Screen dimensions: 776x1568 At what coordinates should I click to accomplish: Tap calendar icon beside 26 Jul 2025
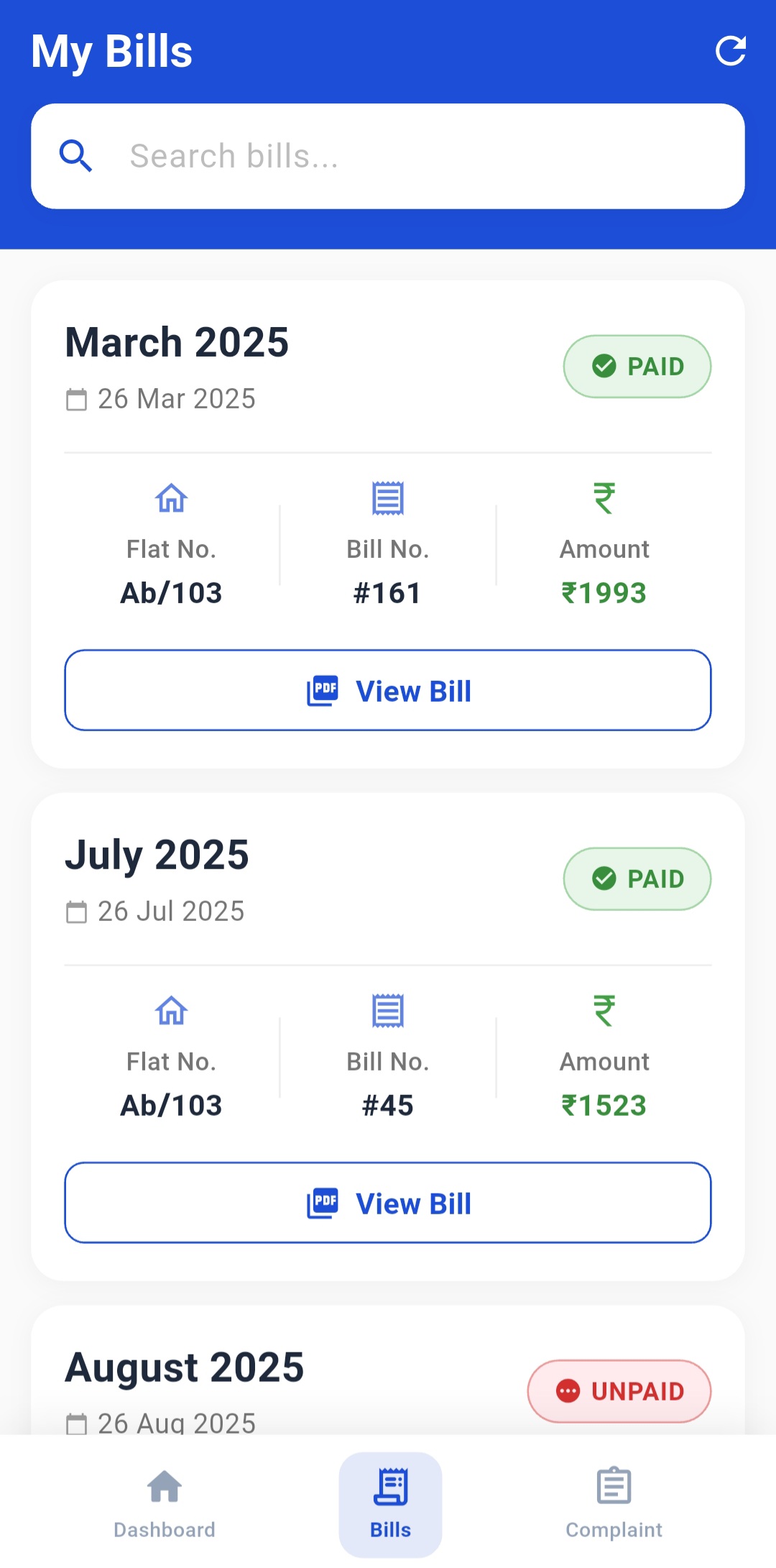point(76,912)
